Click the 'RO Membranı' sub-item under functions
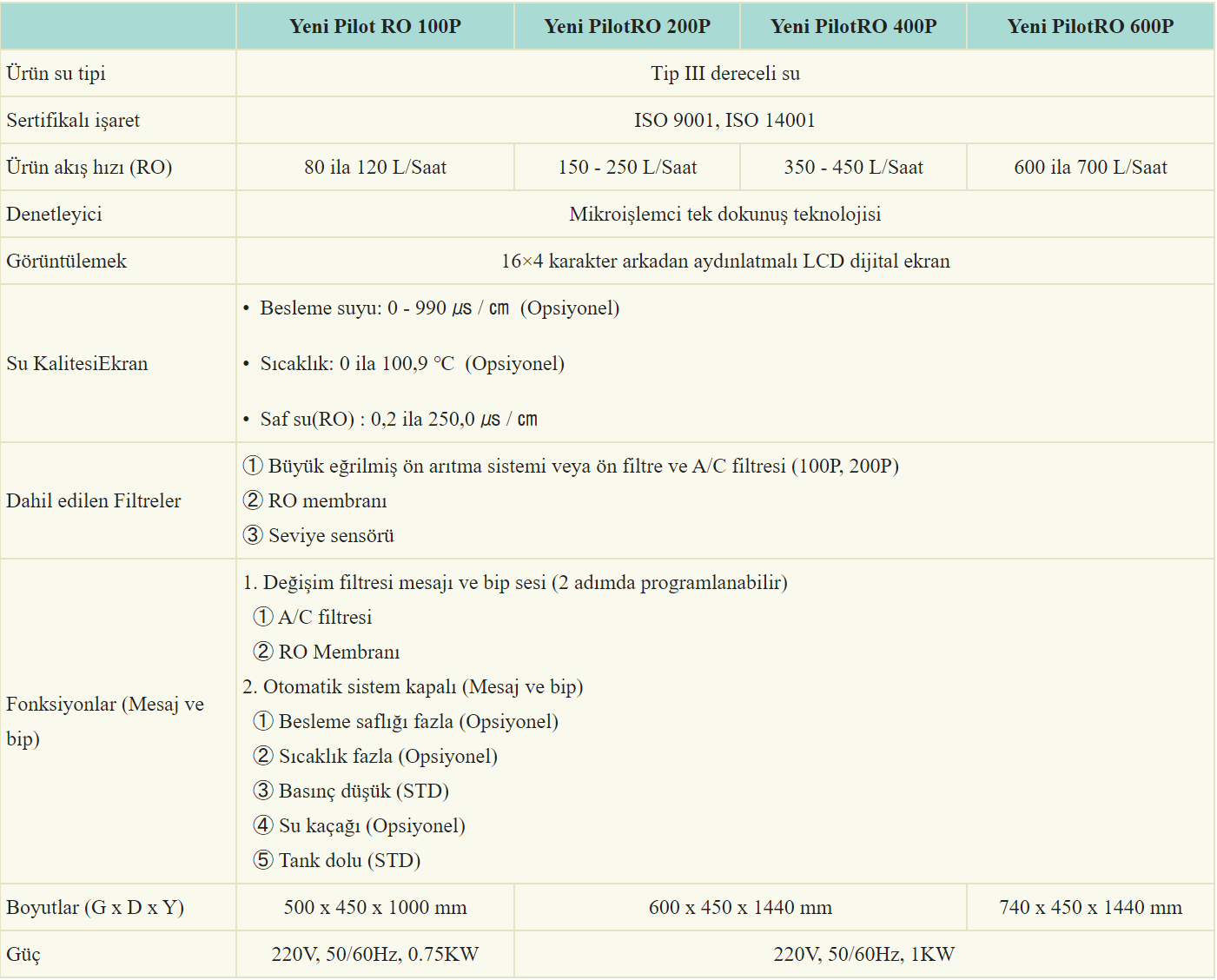The width and height of the screenshot is (1217, 980). click(327, 652)
